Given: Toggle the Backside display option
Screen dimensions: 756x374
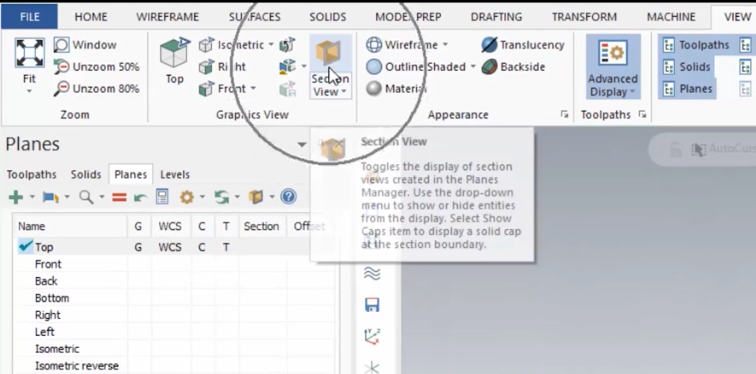Looking at the screenshot, I should 514,67.
